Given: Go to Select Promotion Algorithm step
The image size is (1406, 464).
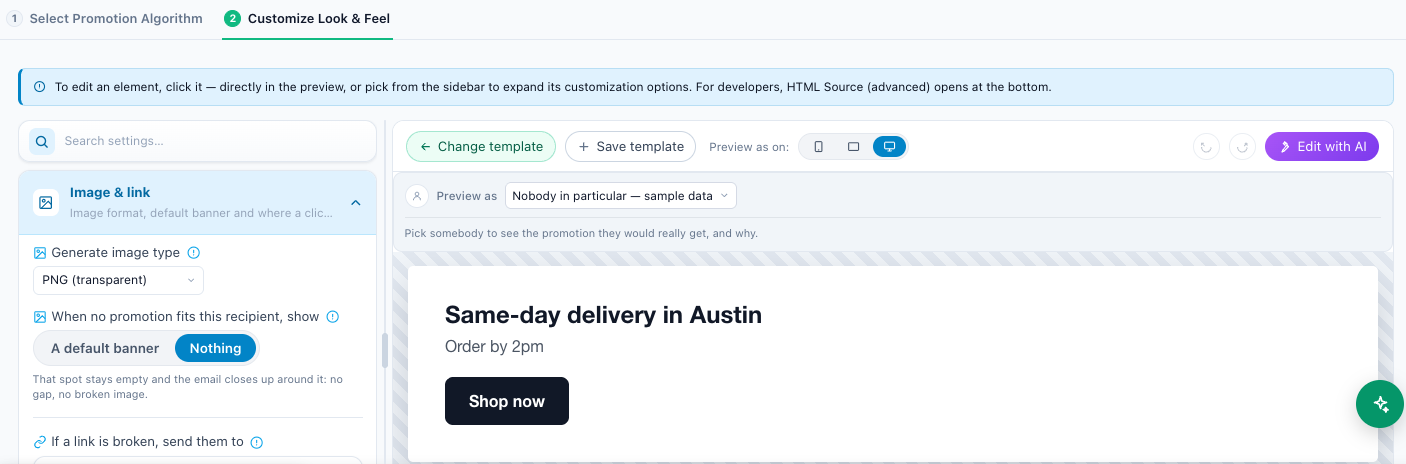Looking at the screenshot, I should tap(106, 19).
